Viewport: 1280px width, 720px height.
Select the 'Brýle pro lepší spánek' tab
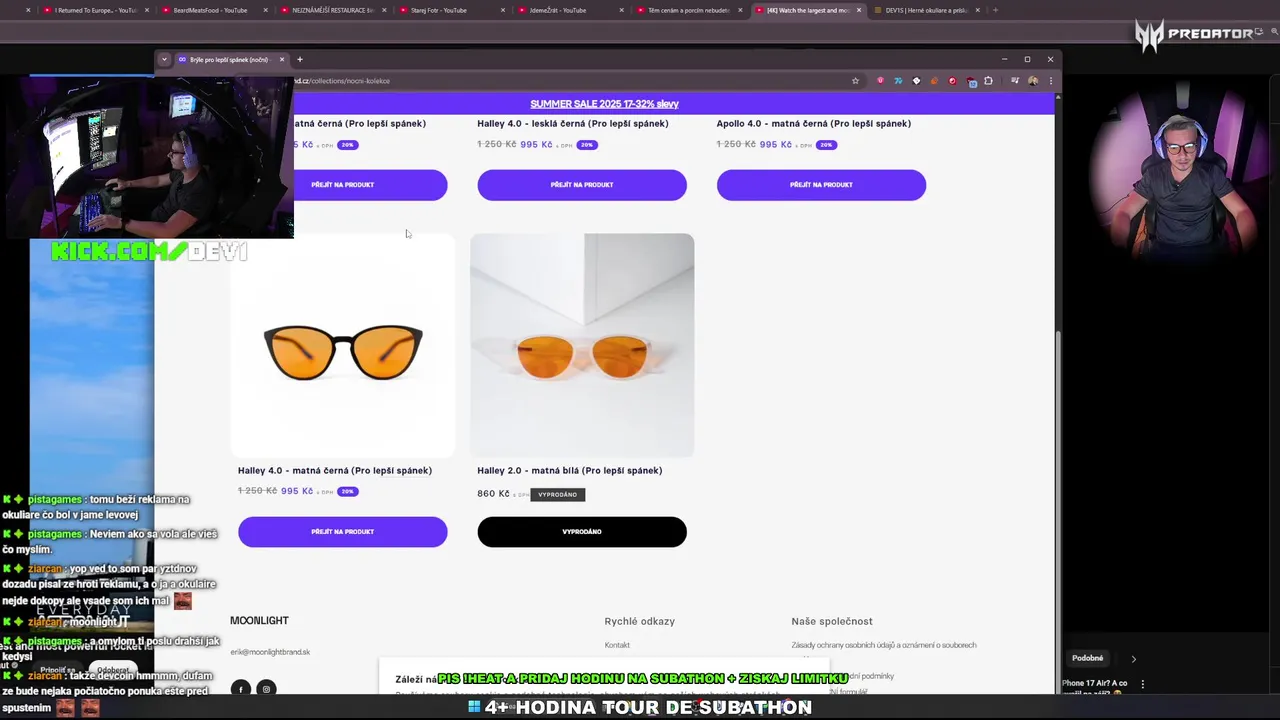(231, 59)
